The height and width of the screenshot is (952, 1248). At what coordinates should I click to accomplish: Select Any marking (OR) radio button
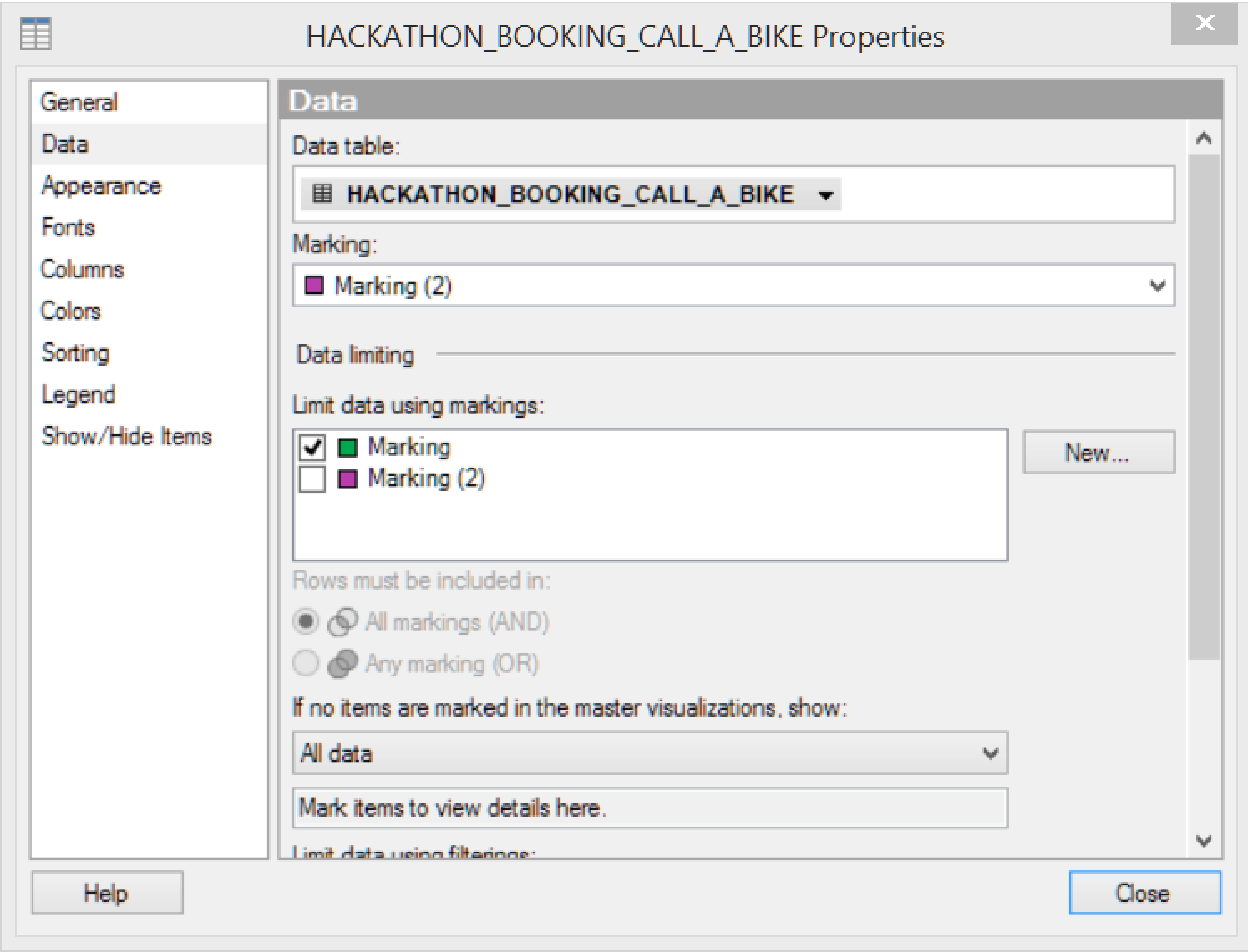click(x=306, y=664)
